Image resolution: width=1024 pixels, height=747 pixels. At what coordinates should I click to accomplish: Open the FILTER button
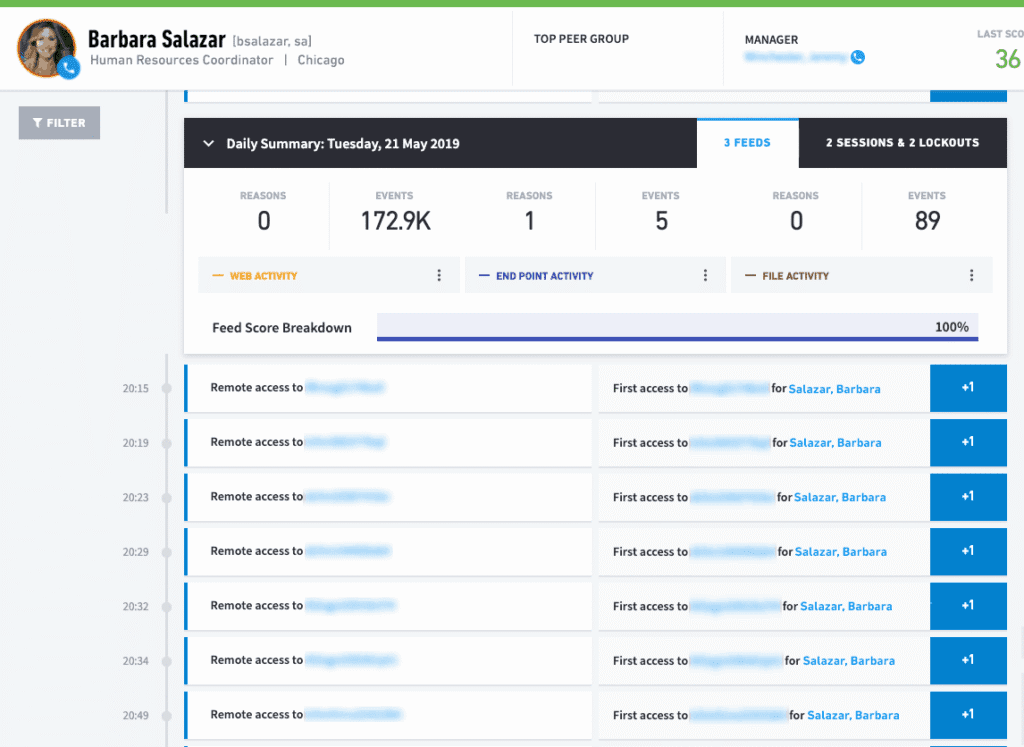point(59,123)
